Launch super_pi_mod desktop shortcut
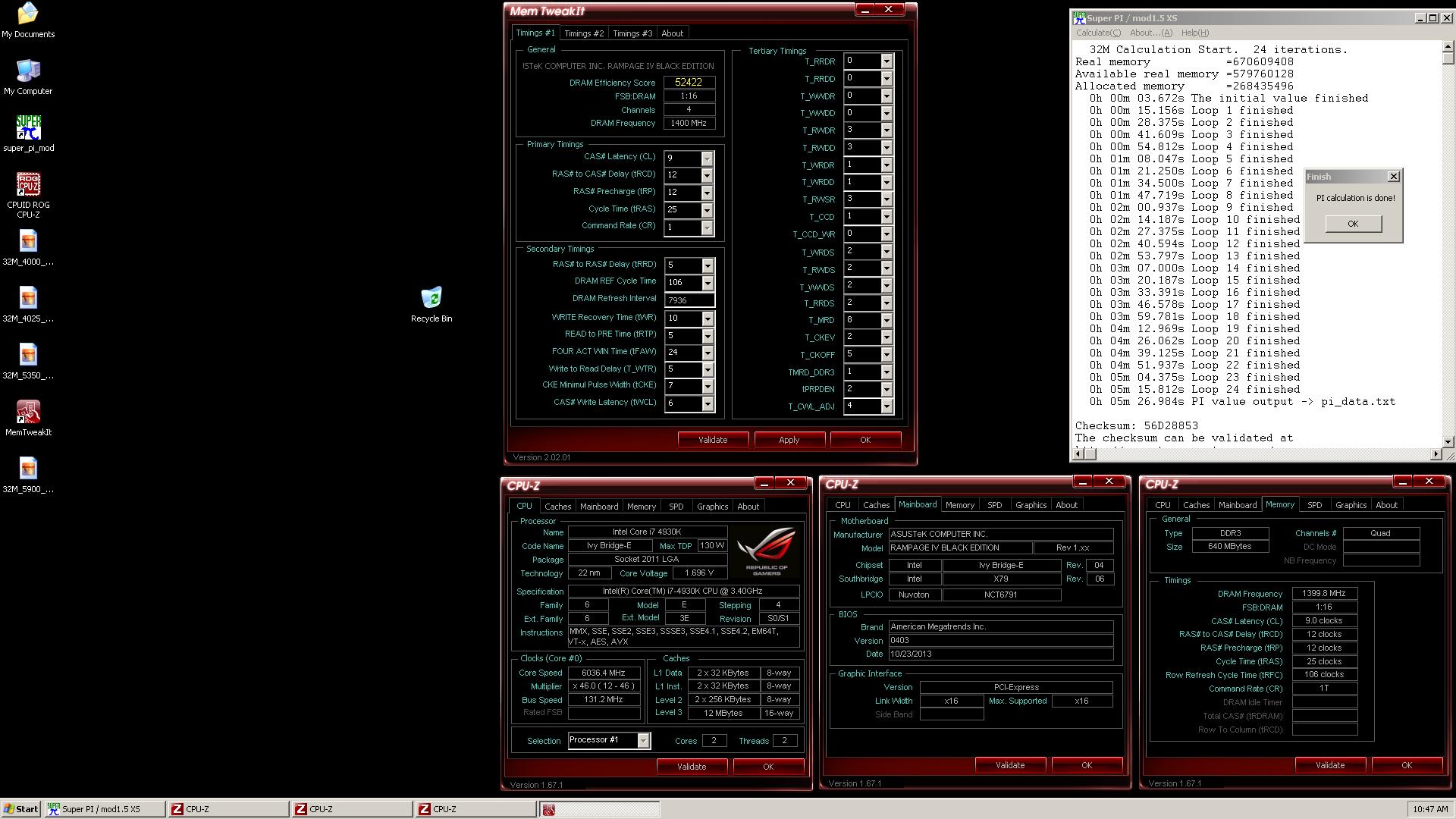Image resolution: width=1456 pixels, height=819 pixels. pos(28,133)
